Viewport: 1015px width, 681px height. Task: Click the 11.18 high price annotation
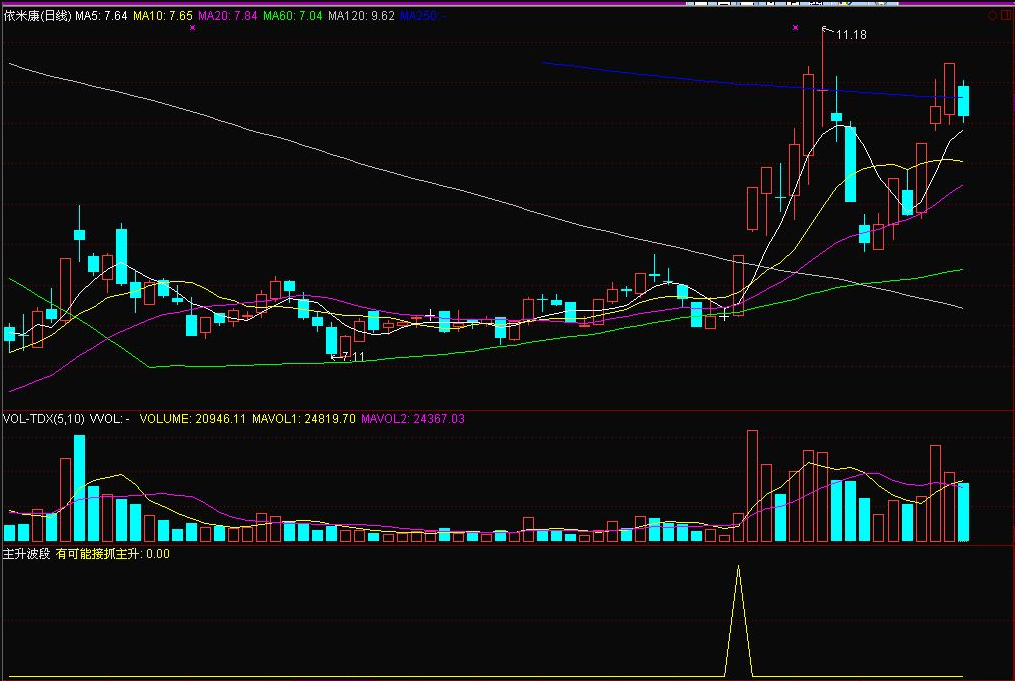click(851, 35)
